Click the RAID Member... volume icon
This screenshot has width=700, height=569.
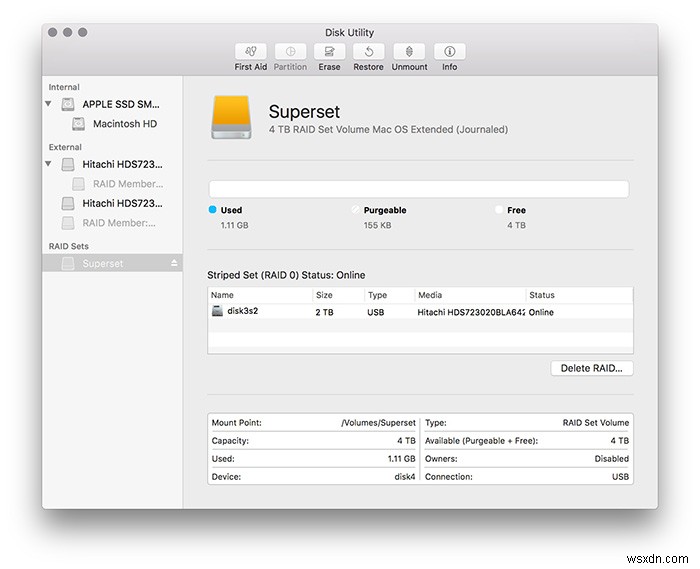79,184
